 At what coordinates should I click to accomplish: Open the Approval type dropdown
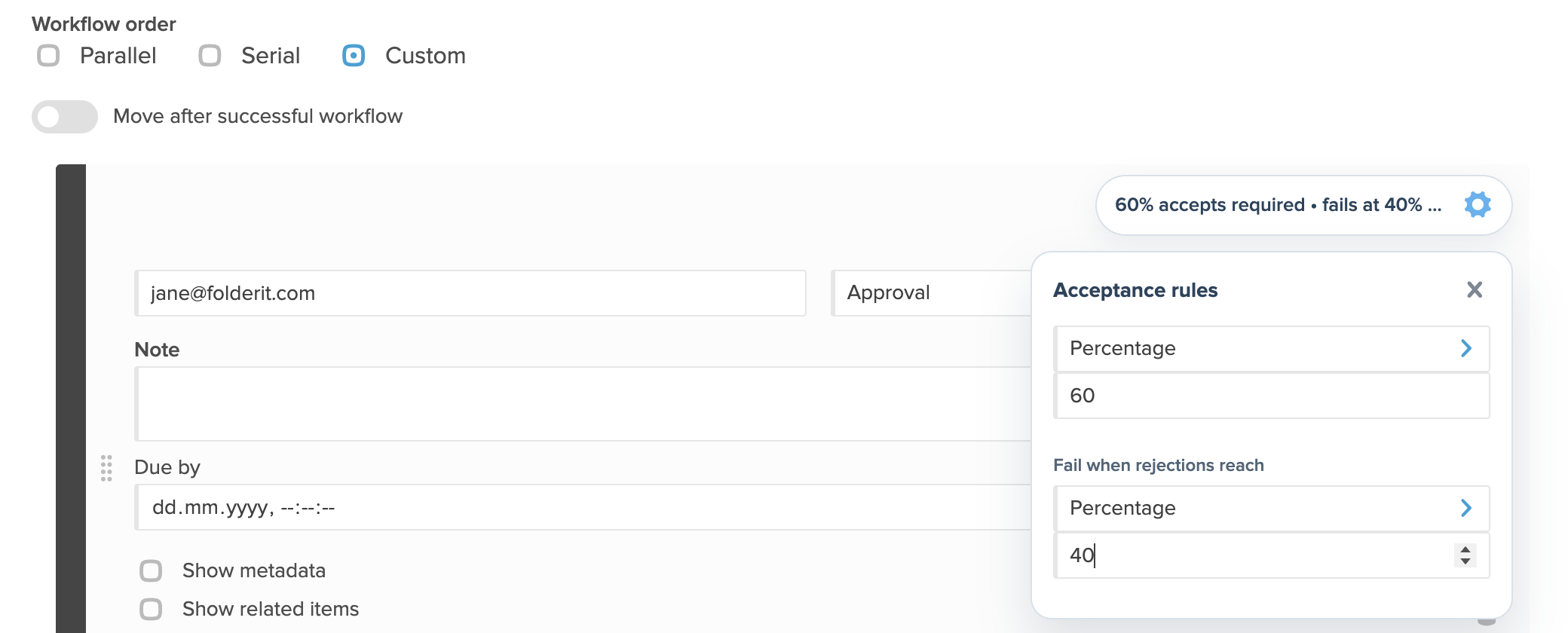coord(931,293)
